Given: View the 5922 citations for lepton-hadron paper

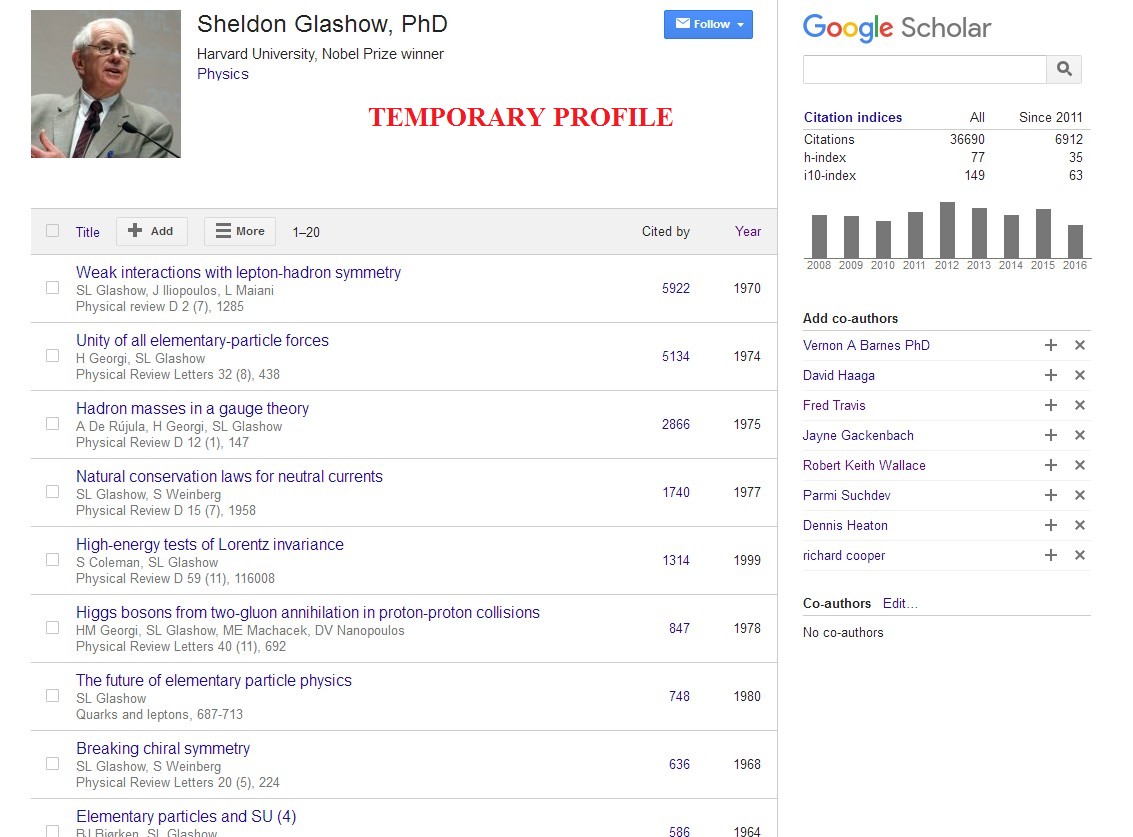Looking at the screenshot, I should [676, 288].
